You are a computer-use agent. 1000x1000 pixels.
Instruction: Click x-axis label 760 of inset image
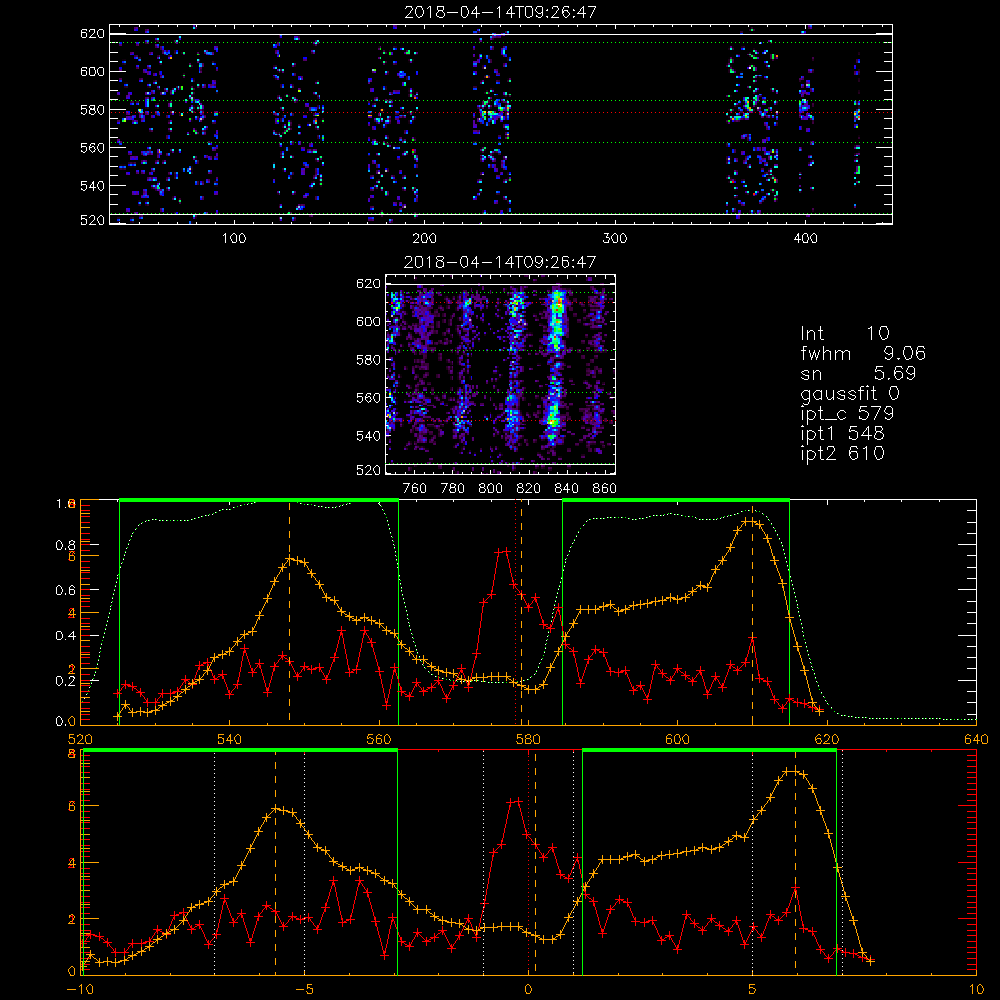point(415,489)
